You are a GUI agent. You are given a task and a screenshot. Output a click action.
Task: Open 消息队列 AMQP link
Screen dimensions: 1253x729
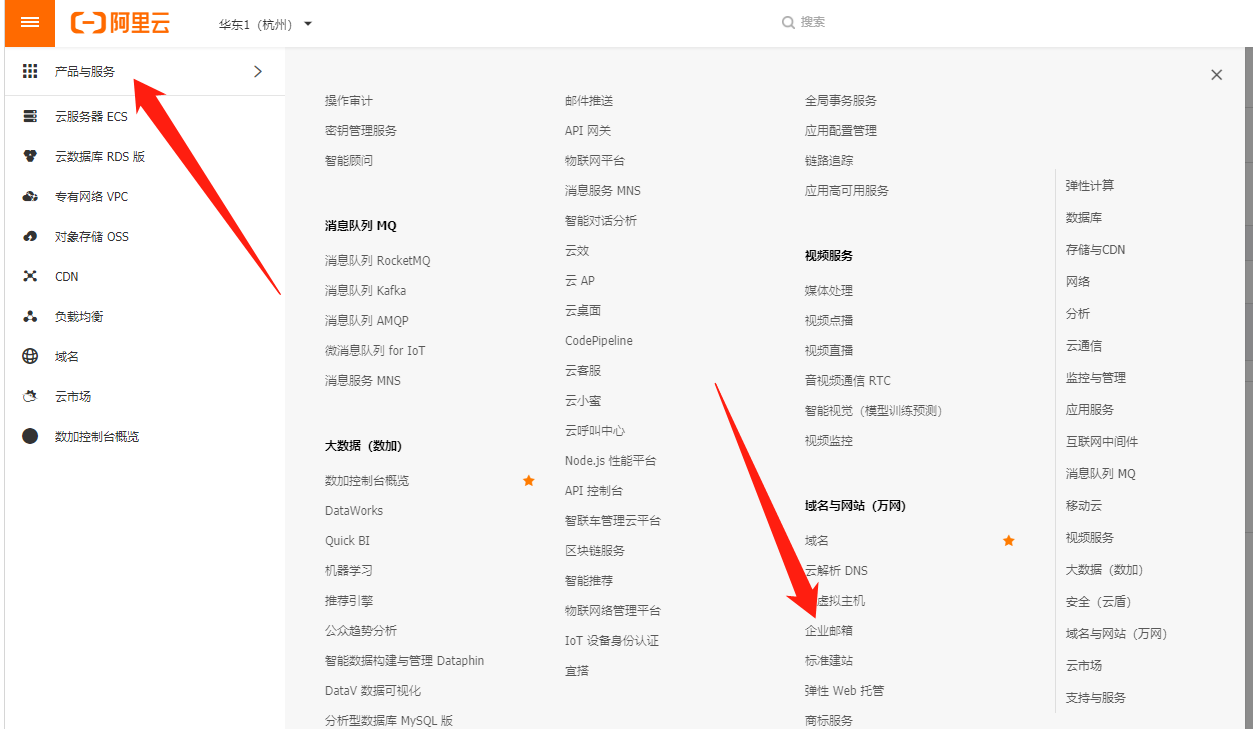[367, 321]
